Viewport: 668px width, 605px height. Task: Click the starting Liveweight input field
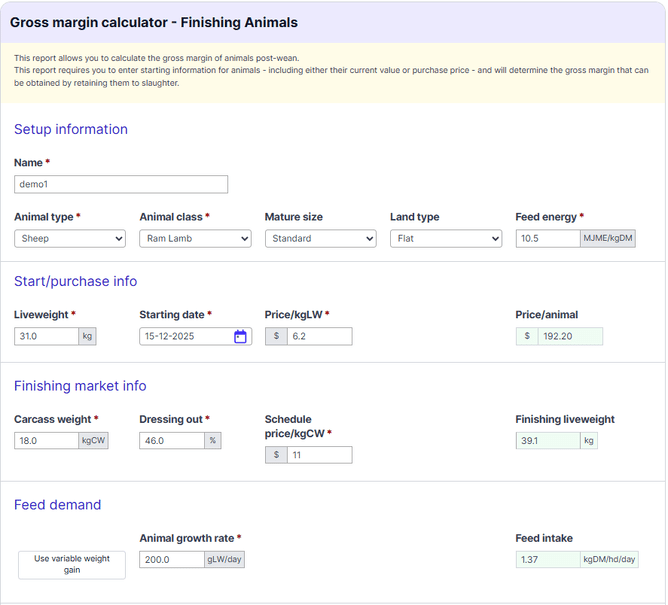pos(47,337)
